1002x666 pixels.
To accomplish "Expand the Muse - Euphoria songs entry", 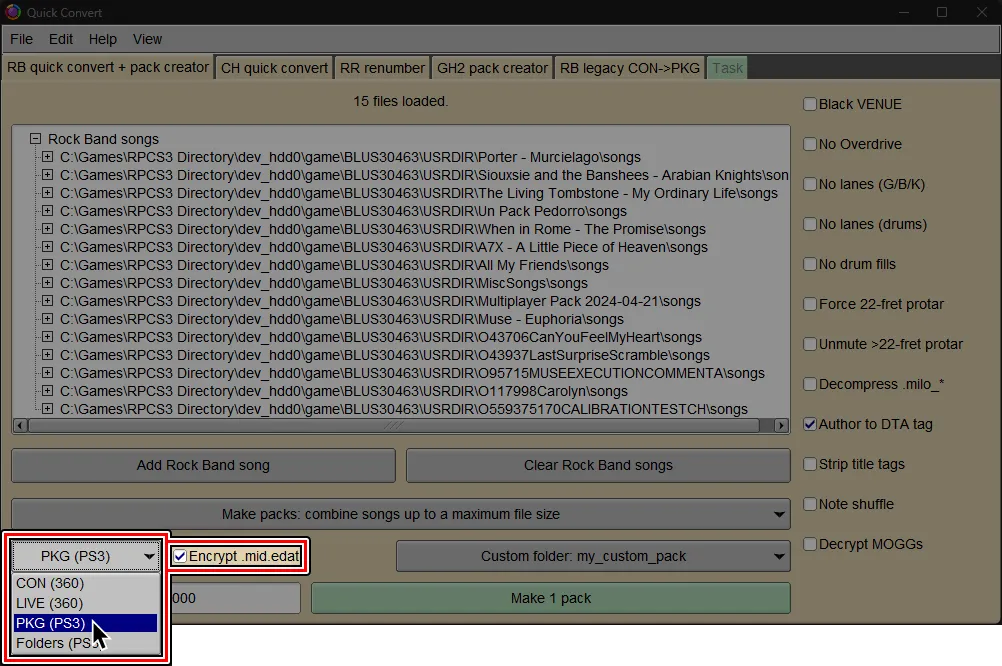I will 47,319.
